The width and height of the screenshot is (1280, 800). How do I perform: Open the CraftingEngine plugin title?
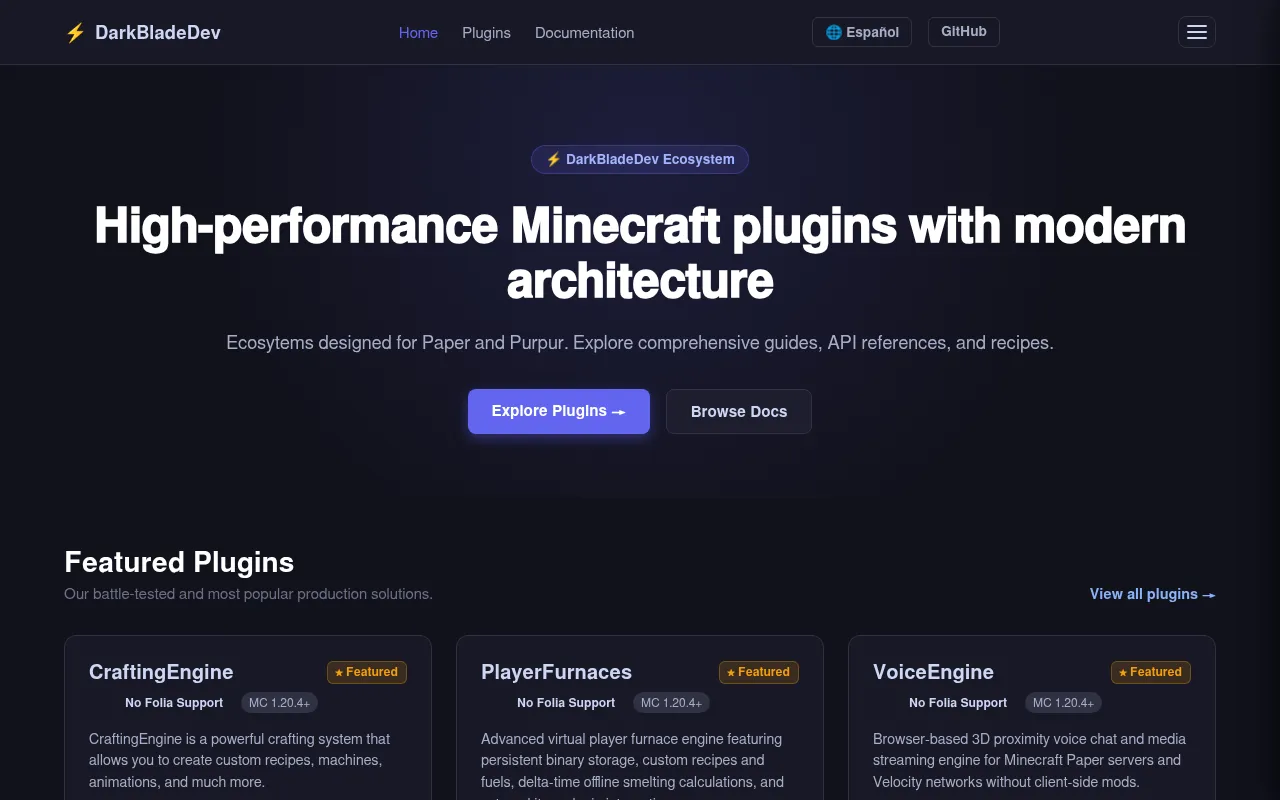point(161,672)
